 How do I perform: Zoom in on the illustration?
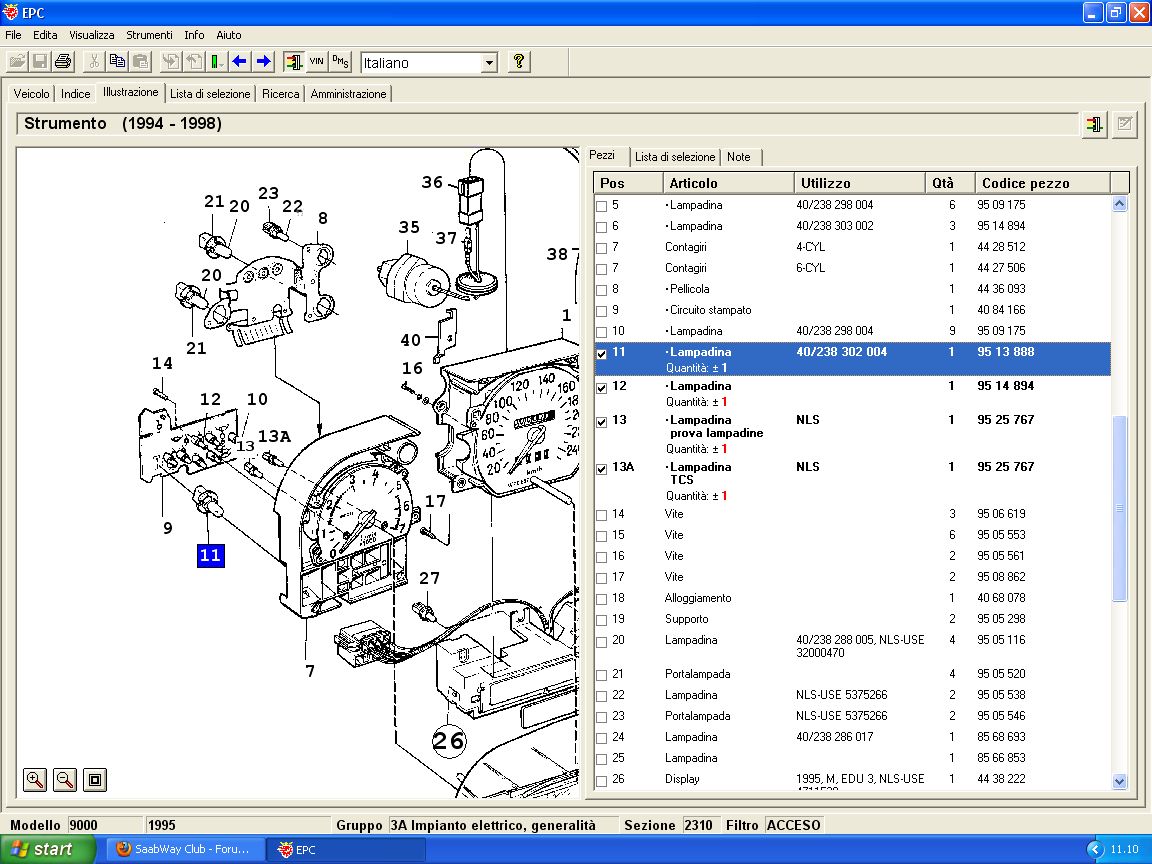point(35,780)
